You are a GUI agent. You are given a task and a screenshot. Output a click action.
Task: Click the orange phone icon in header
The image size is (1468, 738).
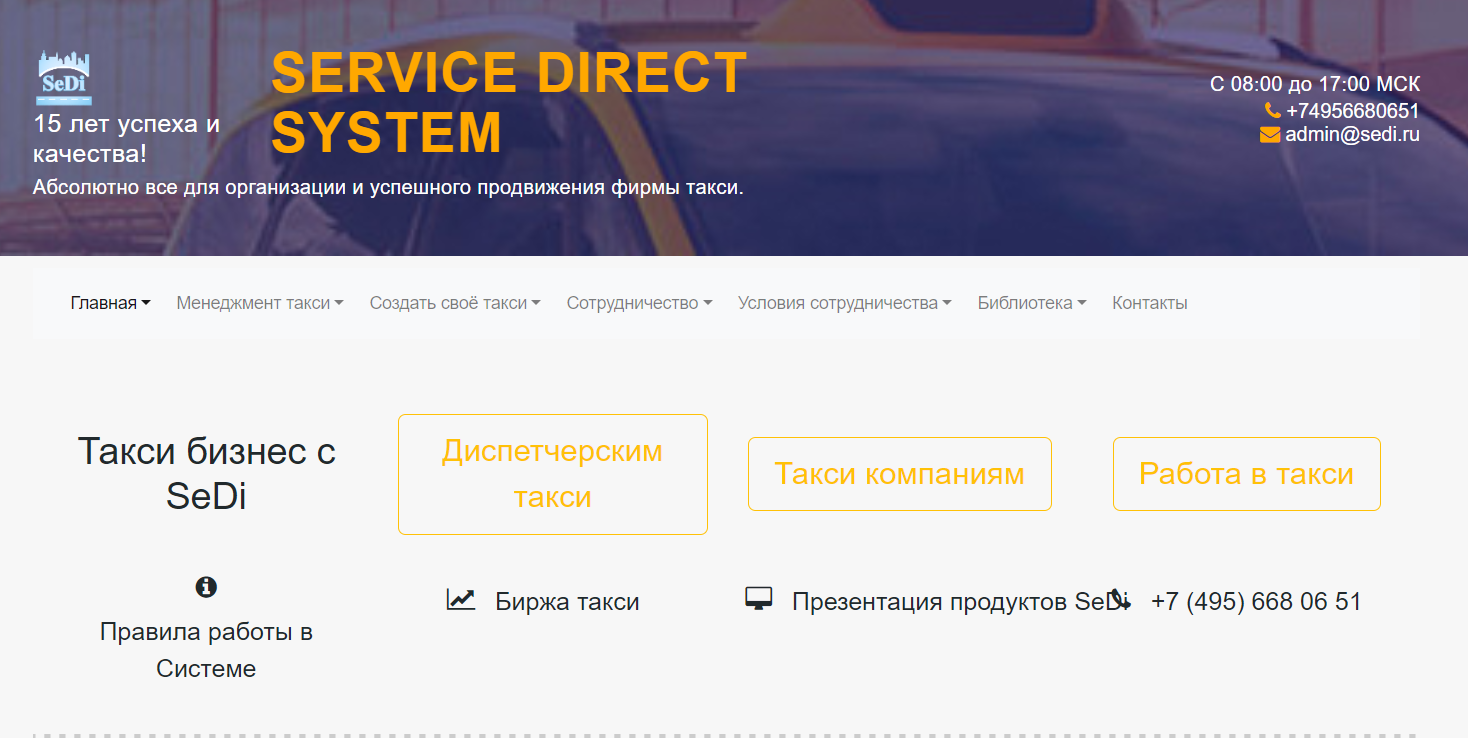click(x=1272, y=111)
